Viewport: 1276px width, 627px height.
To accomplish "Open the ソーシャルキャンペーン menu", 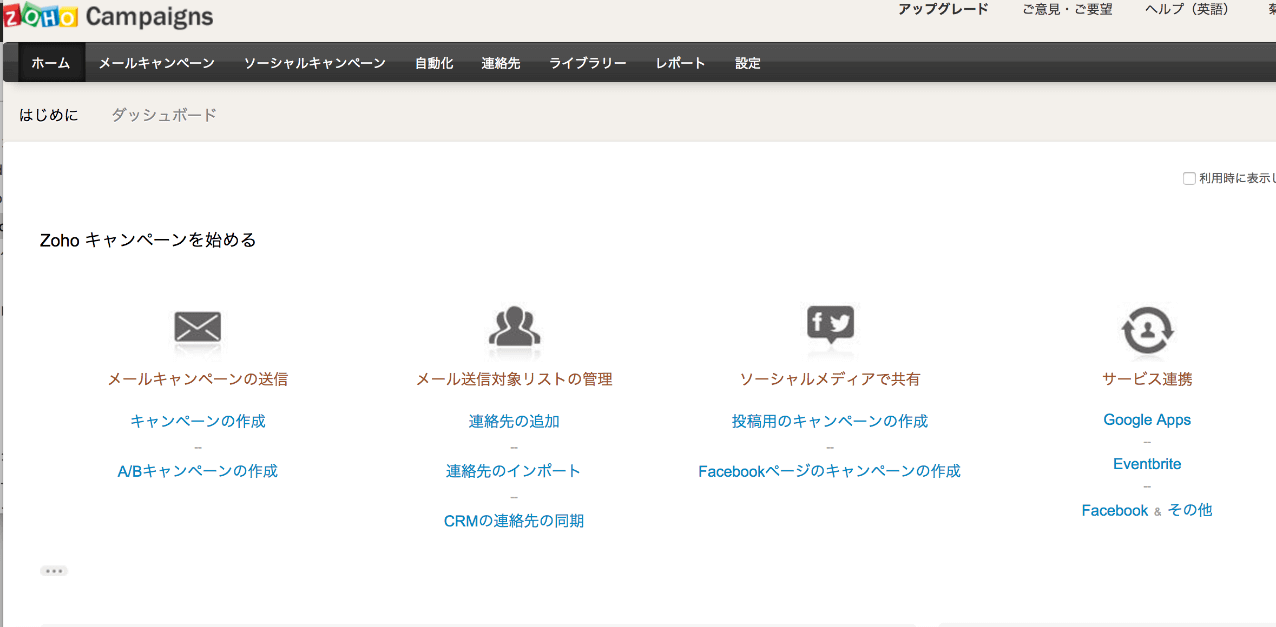I will coord(315,63).
